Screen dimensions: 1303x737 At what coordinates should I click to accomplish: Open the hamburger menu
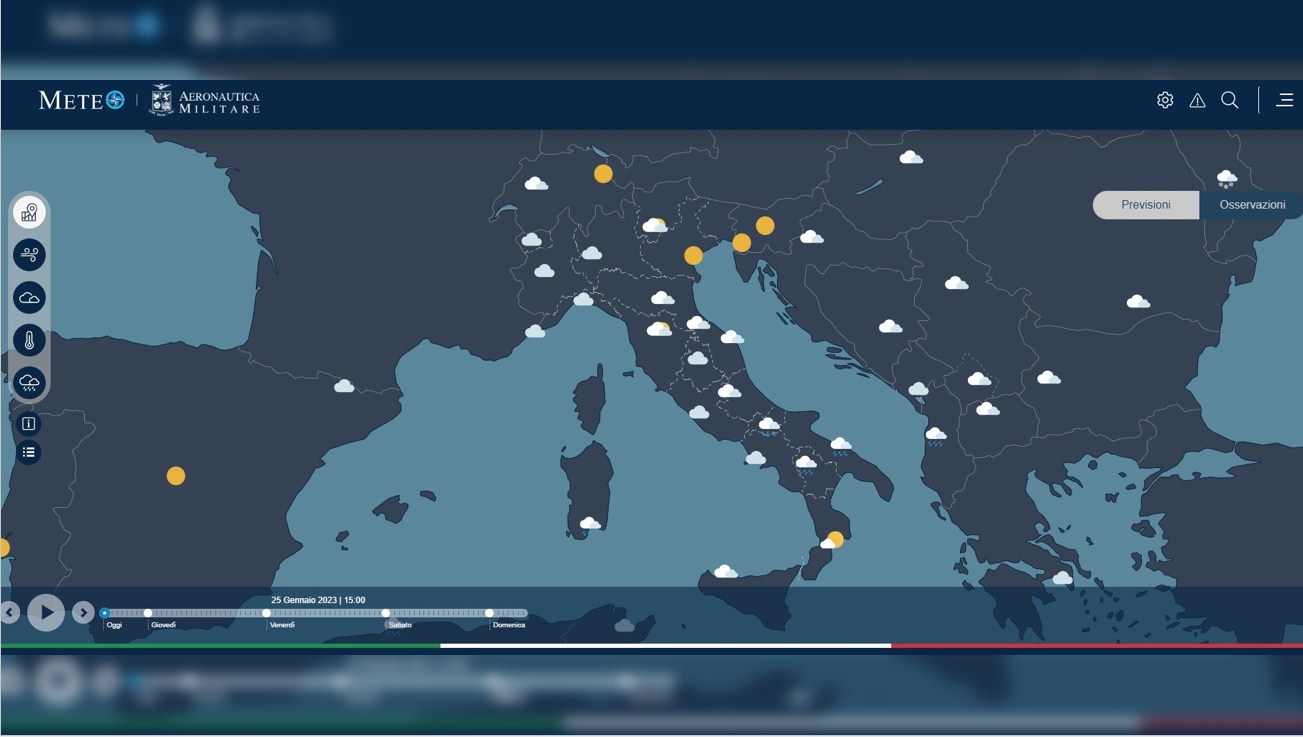(x=1285, y=100)
